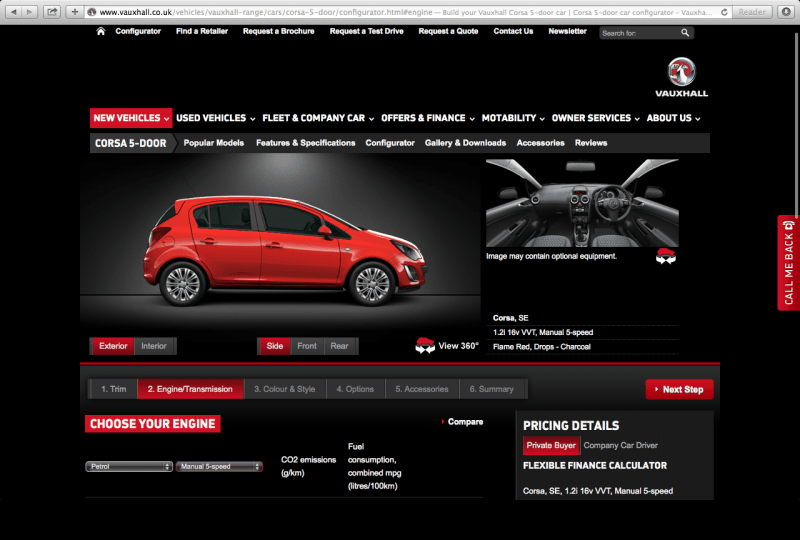The height and width of the screenshot is (540, 800).
Task: Select the 2. Engine/Transmission tab
Action: click(x=190, y=389)
